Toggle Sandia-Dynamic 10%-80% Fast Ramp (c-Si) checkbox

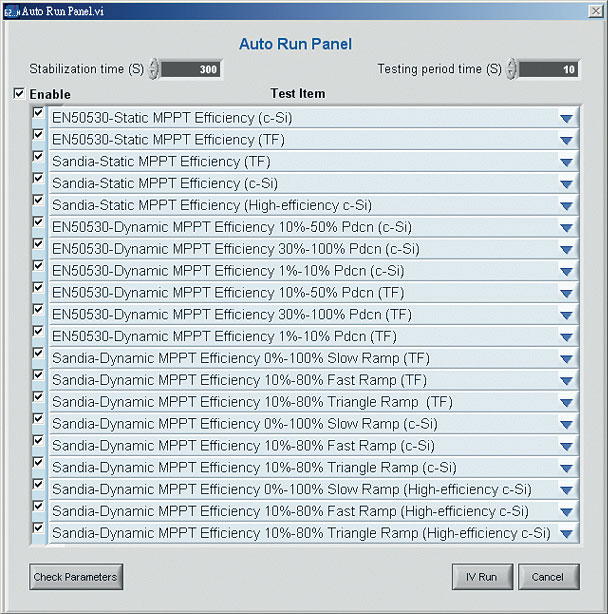tap(38, 441)
